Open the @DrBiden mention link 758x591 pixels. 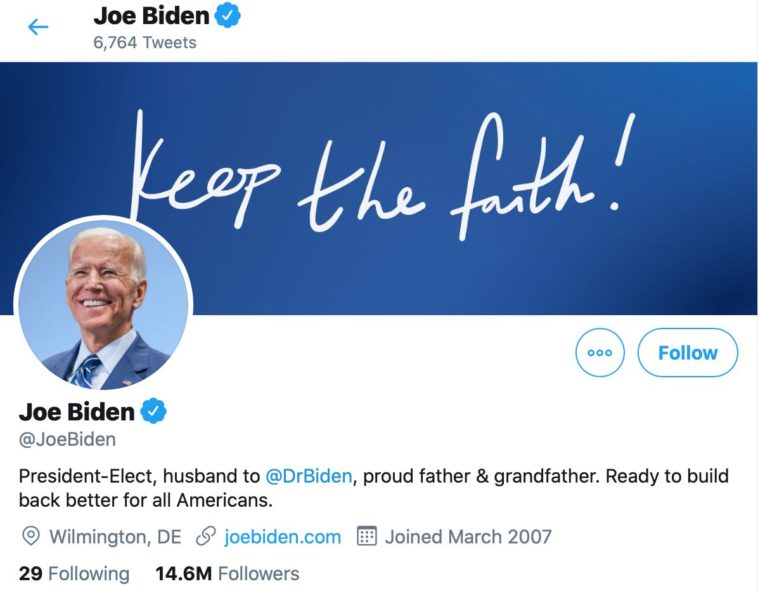[309, 476]
